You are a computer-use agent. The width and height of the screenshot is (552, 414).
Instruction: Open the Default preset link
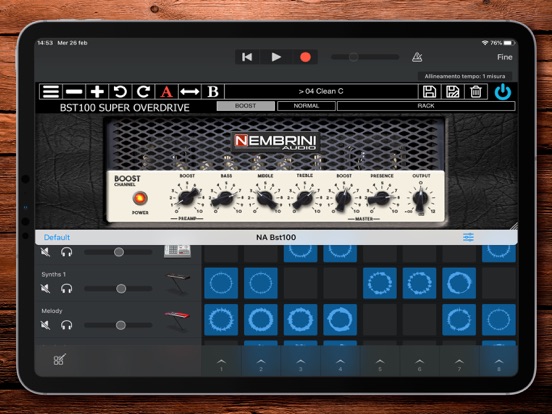(57, 237)
